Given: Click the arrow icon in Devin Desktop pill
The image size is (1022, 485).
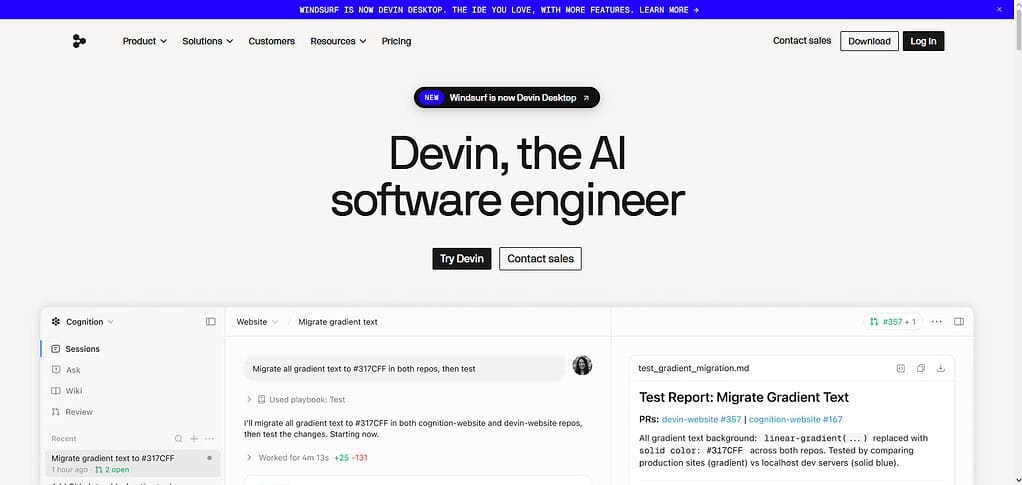Looking at the screenshot, I should point(585,98).
